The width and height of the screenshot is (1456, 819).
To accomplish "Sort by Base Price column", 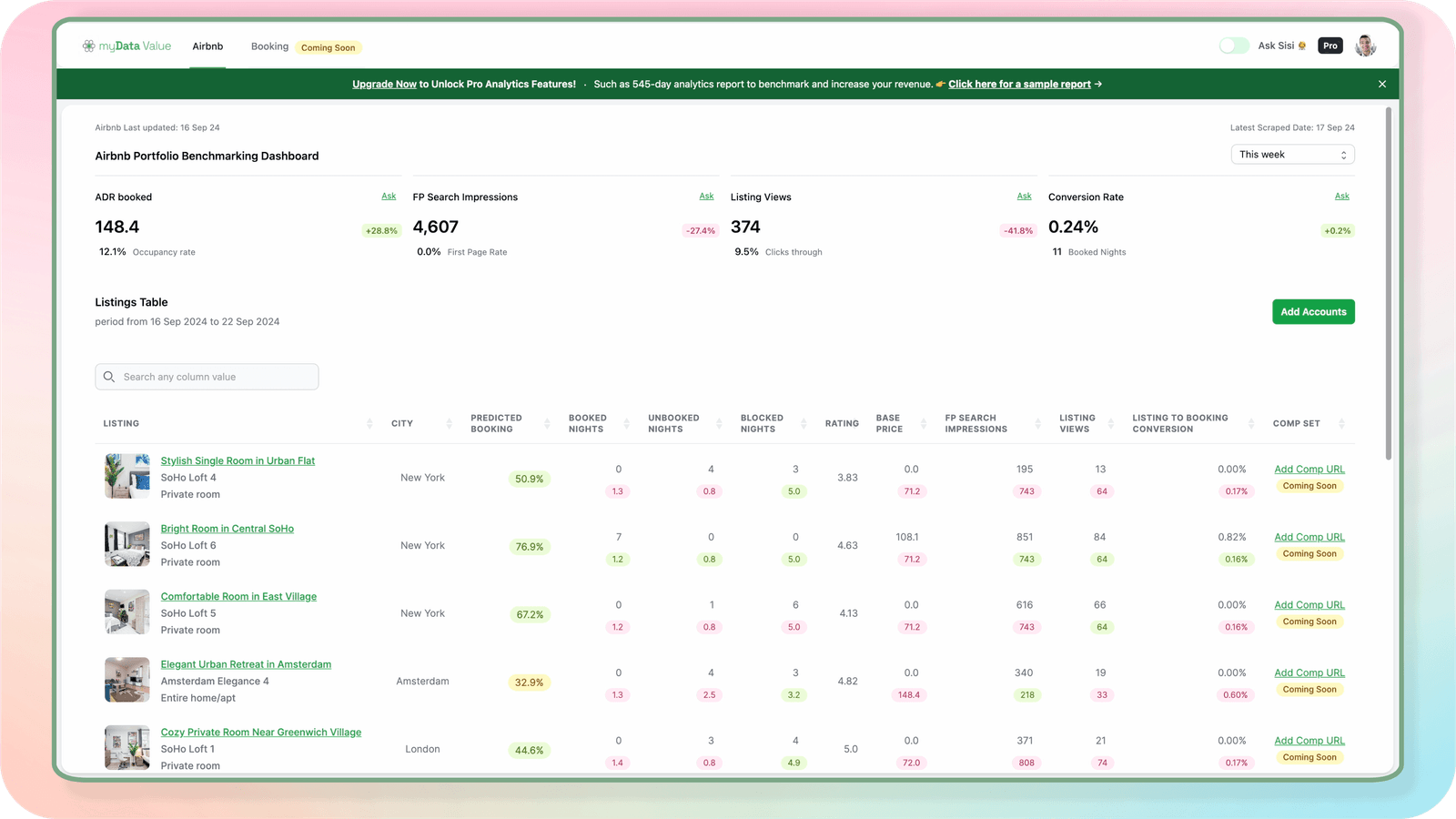I will (x=924, y=424).
